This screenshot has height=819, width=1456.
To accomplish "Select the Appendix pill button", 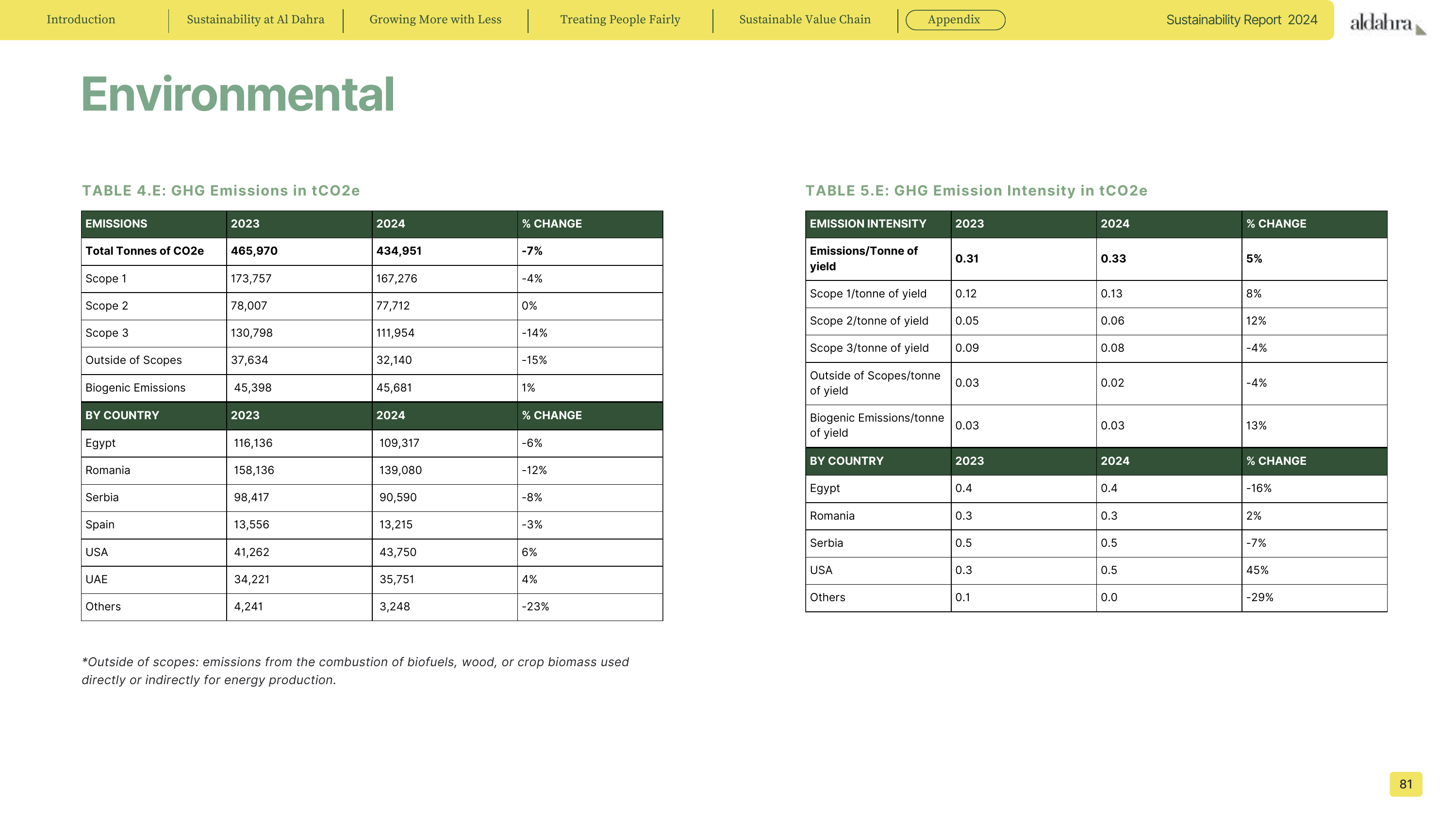I will [955, 20].
